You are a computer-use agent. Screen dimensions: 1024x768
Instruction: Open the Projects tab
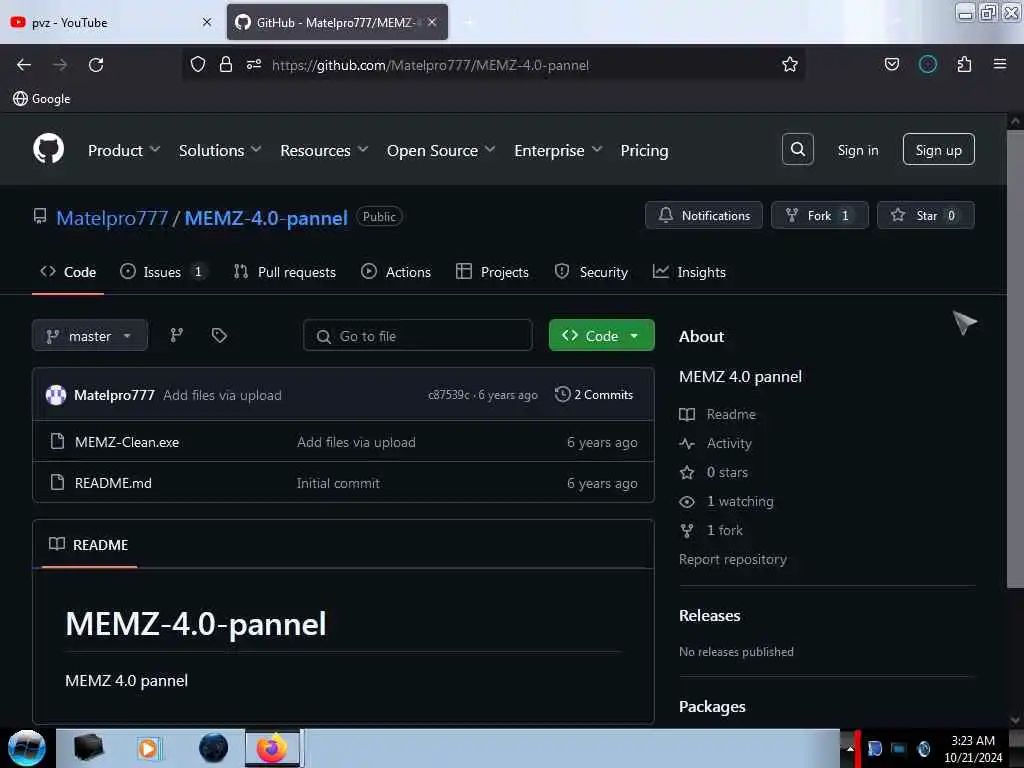[492, 272]
